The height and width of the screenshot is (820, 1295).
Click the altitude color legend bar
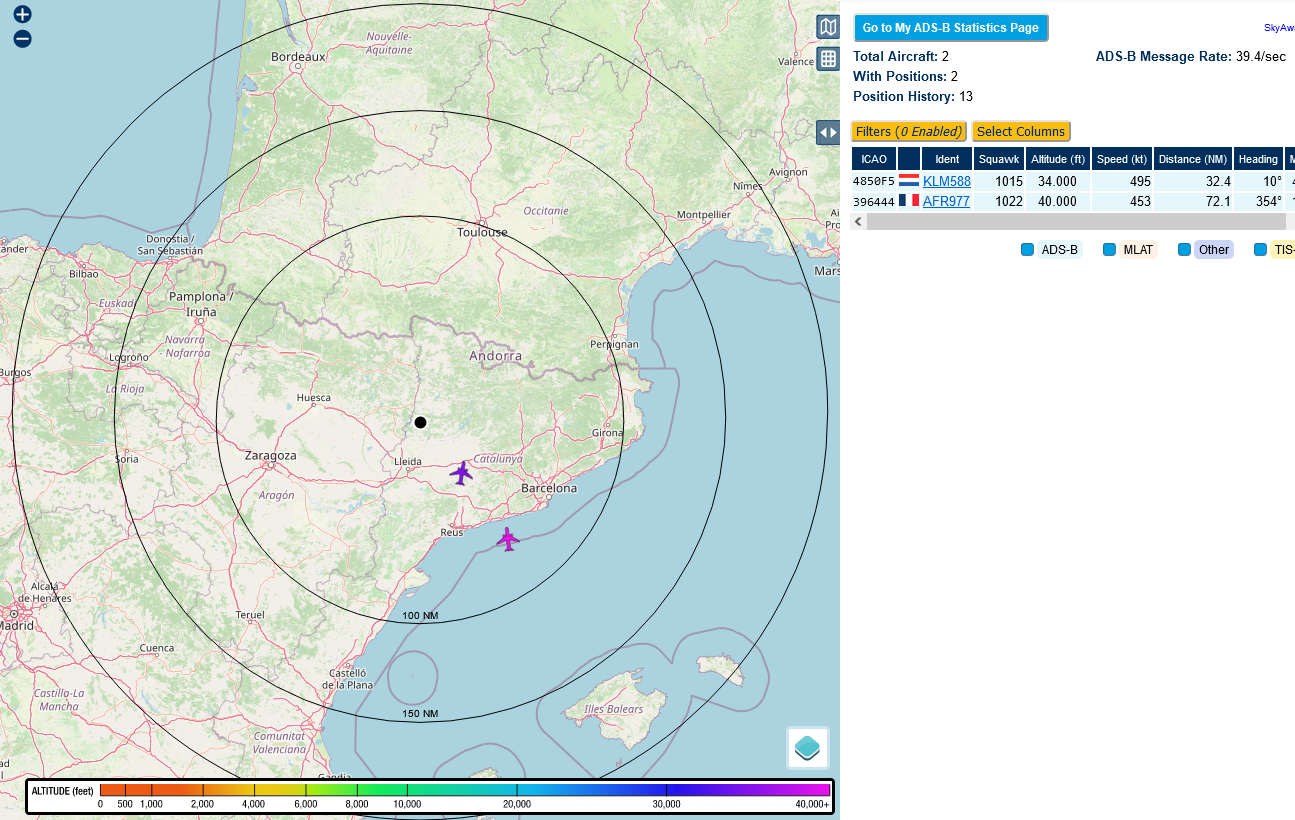(x=465, y=790)
